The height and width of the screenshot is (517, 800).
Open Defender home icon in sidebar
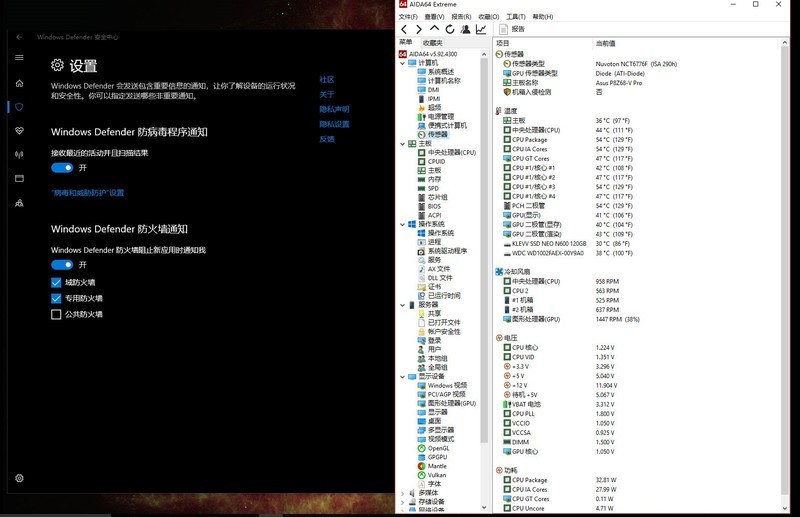click(19, 83)
